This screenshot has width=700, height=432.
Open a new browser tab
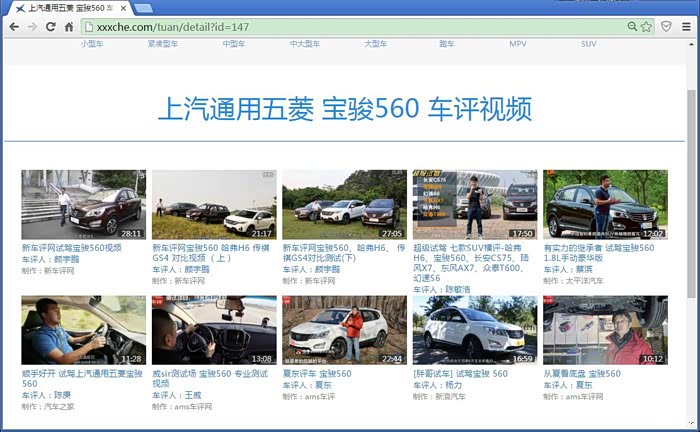(143, 8)
